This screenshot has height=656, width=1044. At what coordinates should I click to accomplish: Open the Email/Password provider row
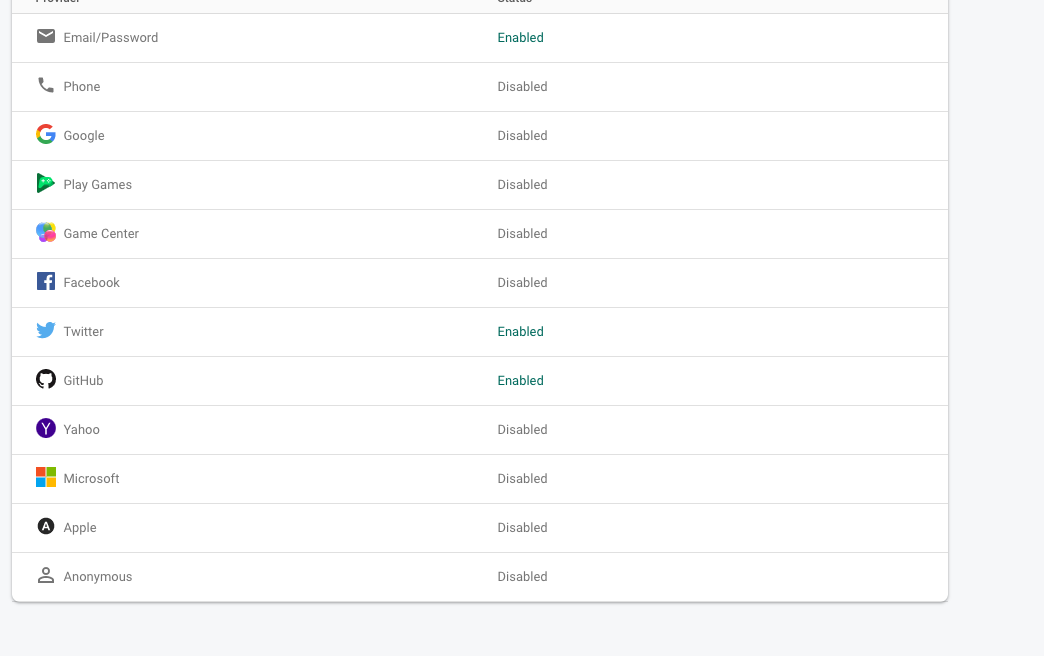pyautogui.click(x=480, y=38)
